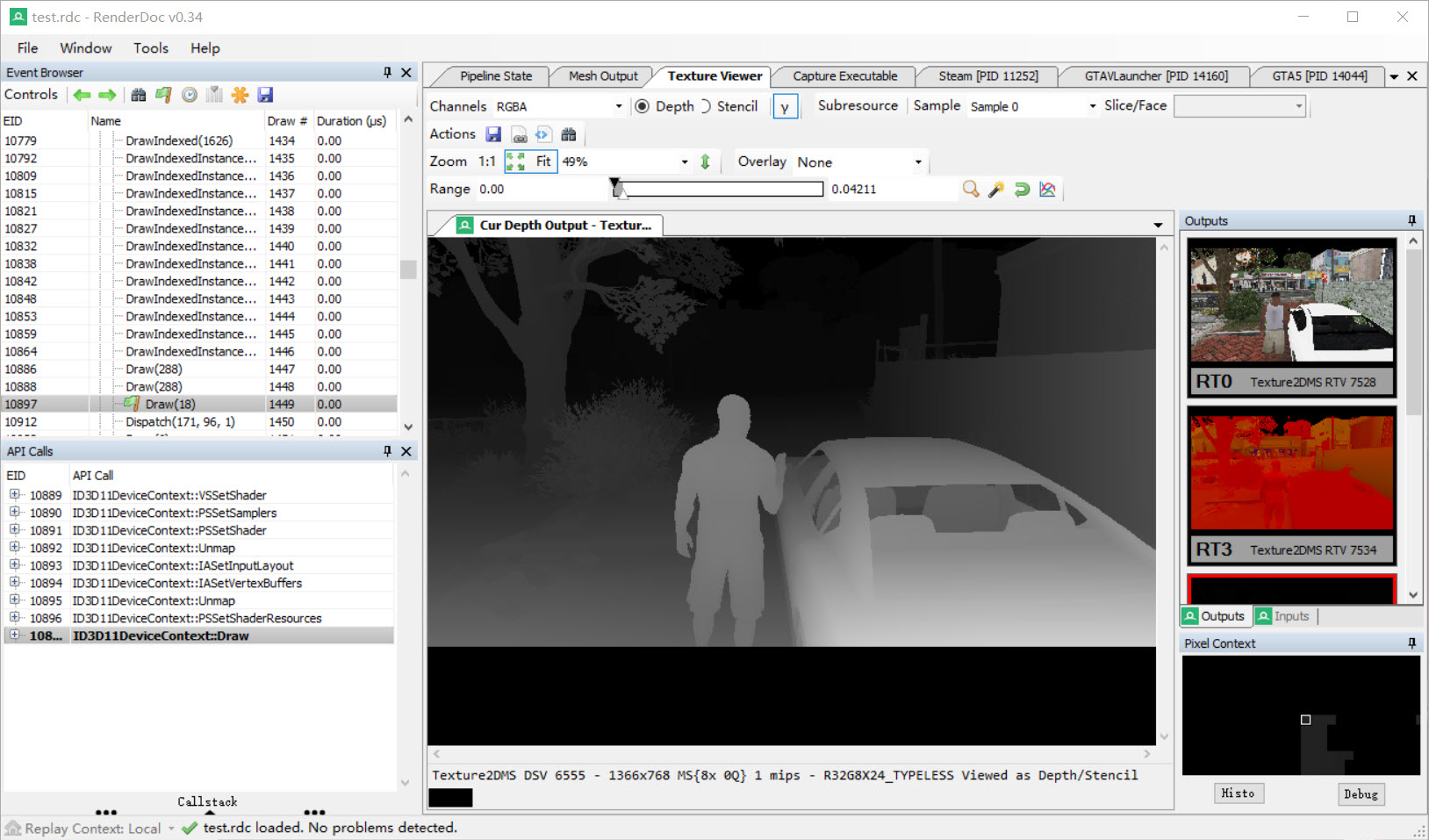Click the black point range slider handle
The image size is (1429, 840).
point(615,184)
